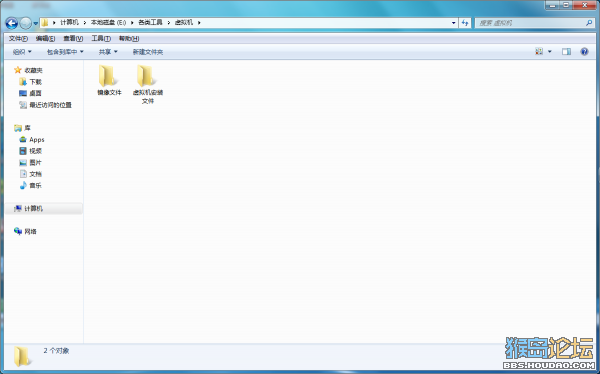Refresh the current folder view

pos(465,23)
